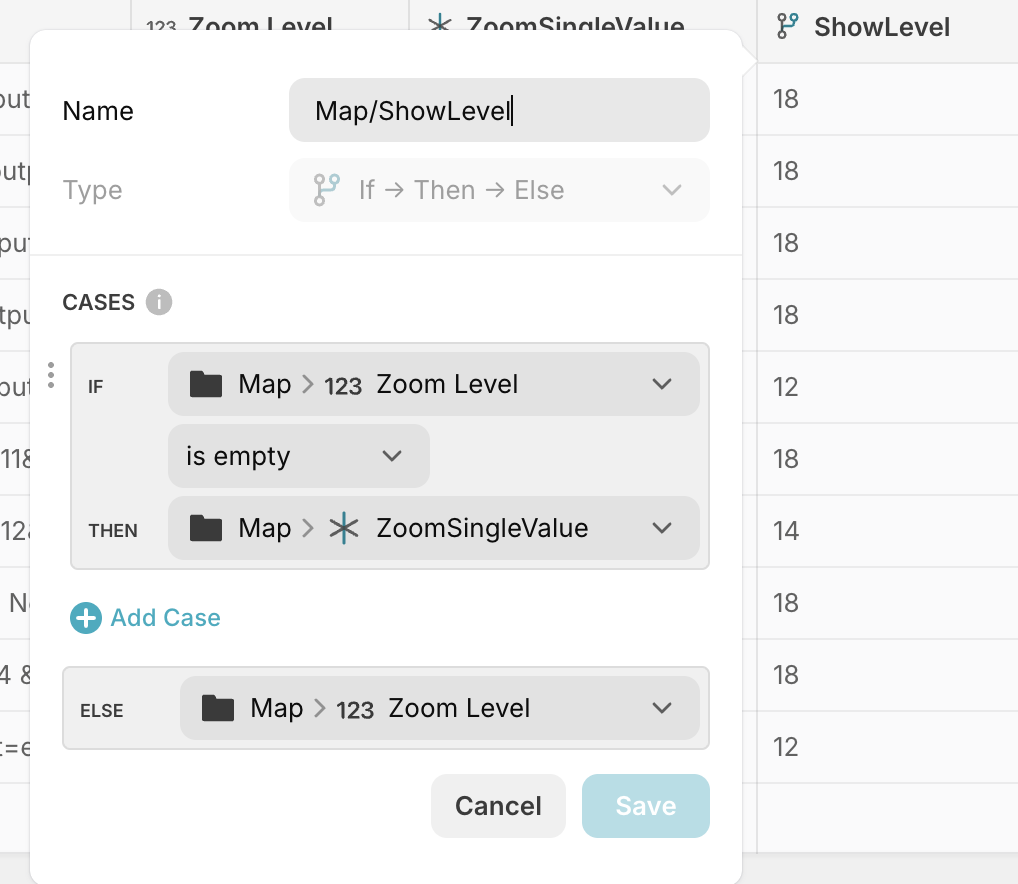Click the branch icon in ShowLevel column header
This screenshot has width=1018, height=884.
[788, 27]
